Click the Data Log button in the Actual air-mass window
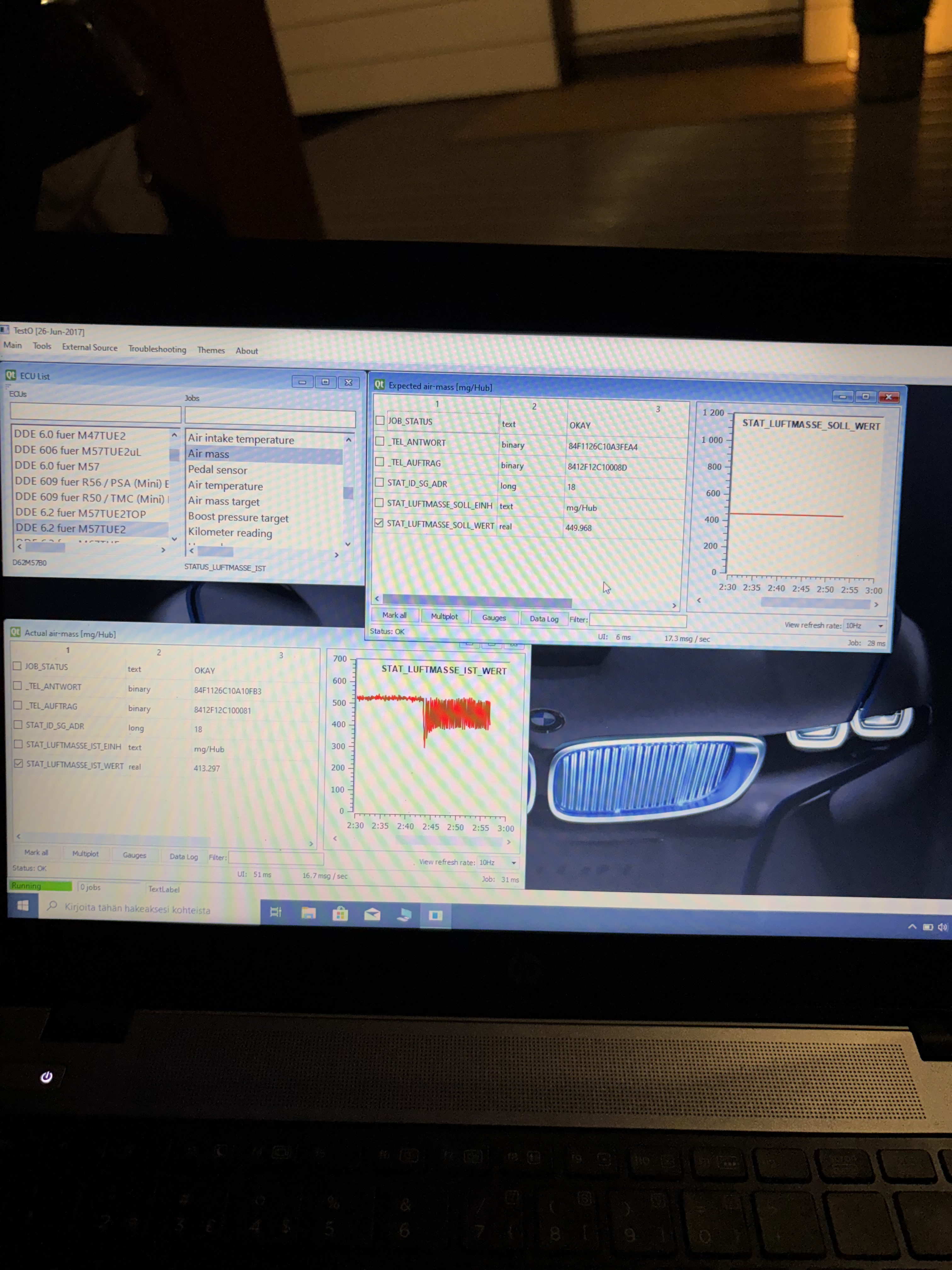This screenshot has width=952, height=1270. [x=184, y=856]
